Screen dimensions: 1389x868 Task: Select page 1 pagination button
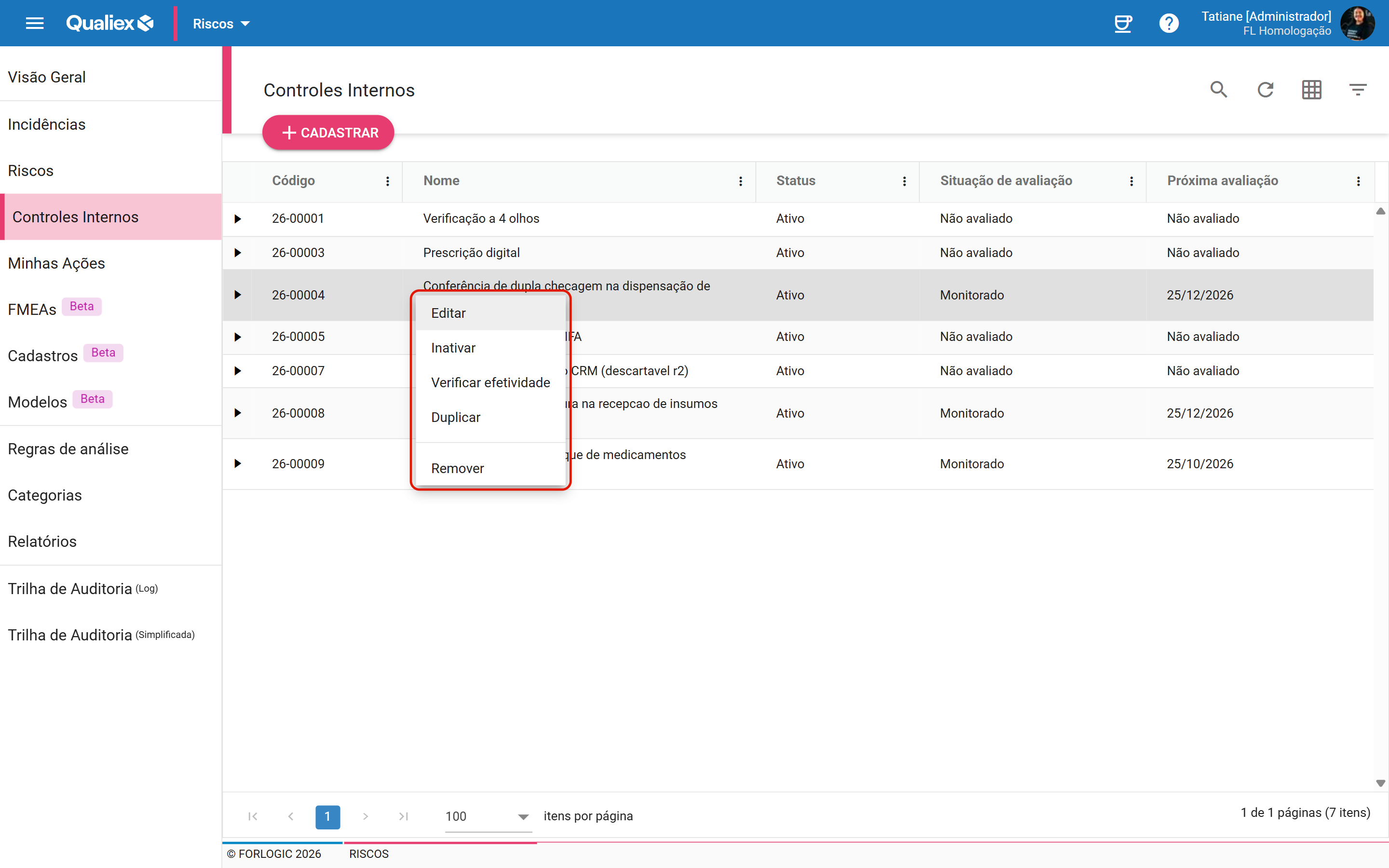coord(328,816)
